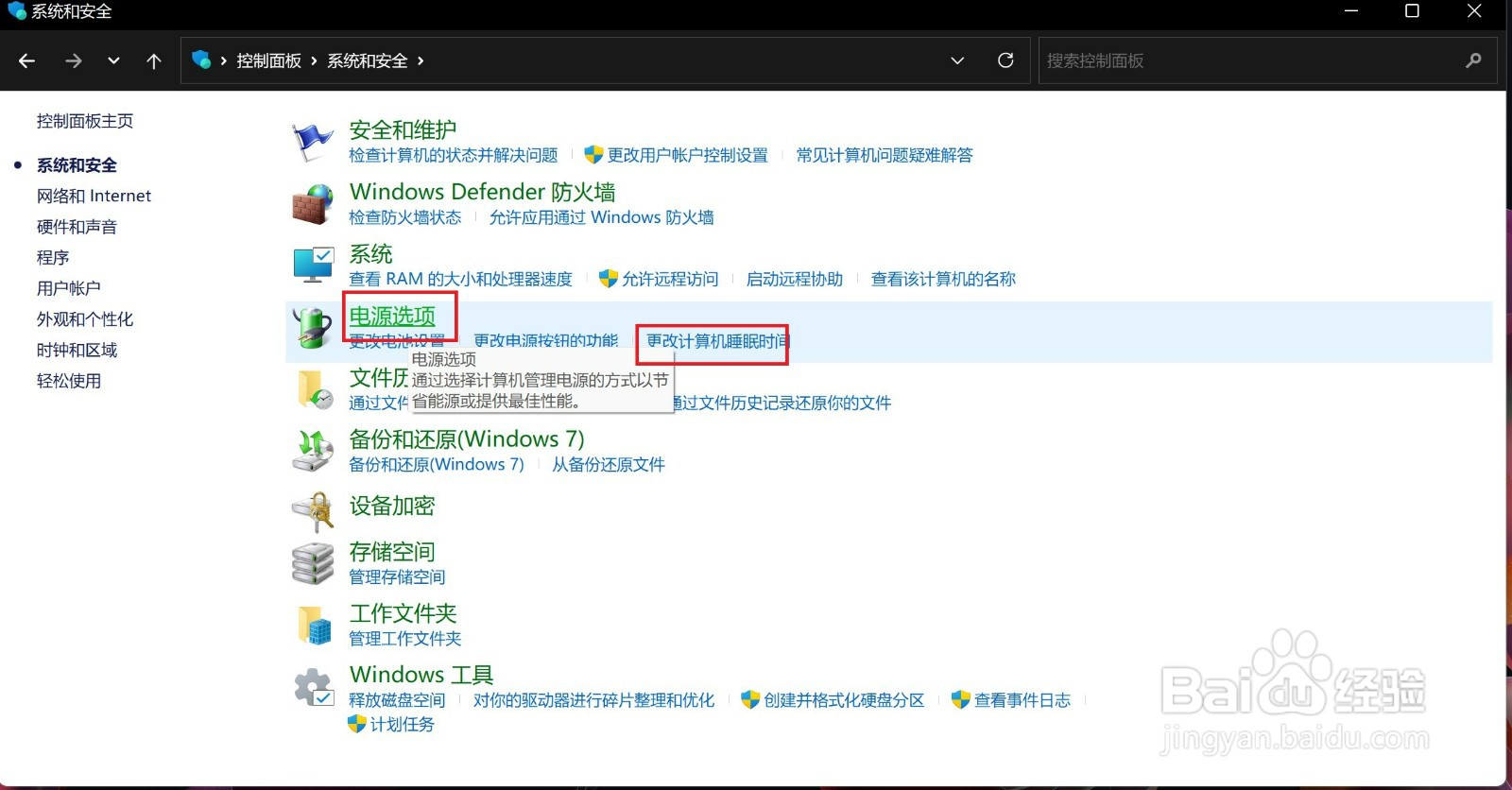
Task: Click the Security and Maintenance flag icon
Action: 312,142
